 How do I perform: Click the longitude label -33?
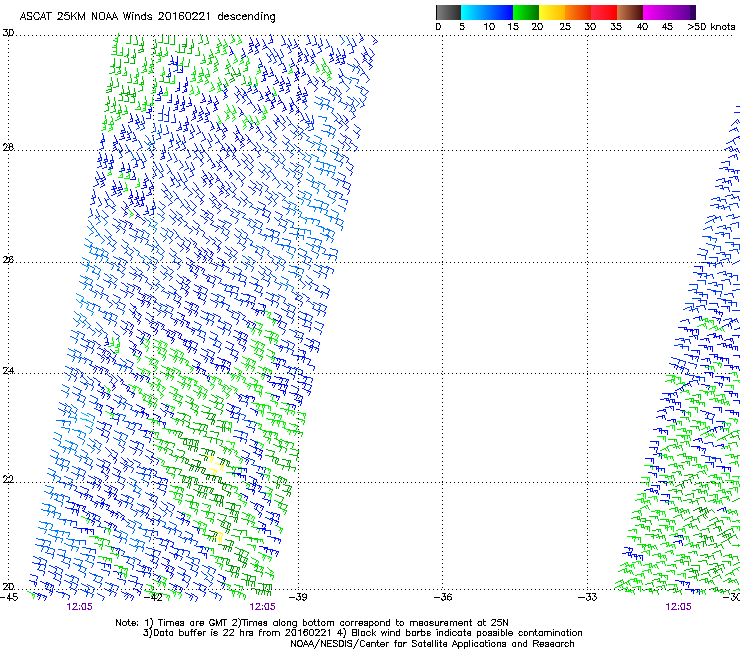[587, 597]
